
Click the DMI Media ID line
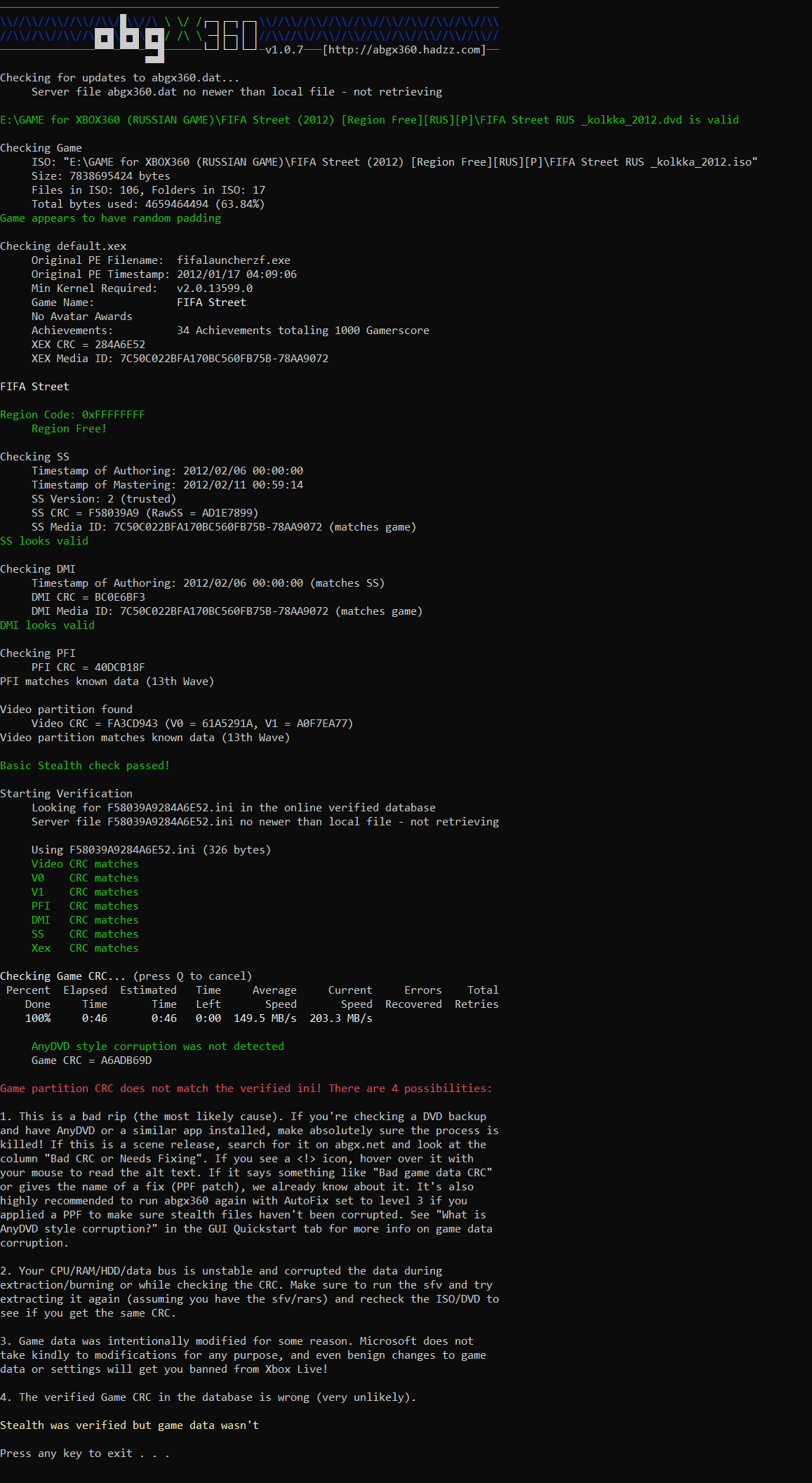click(x=227, y=611)
